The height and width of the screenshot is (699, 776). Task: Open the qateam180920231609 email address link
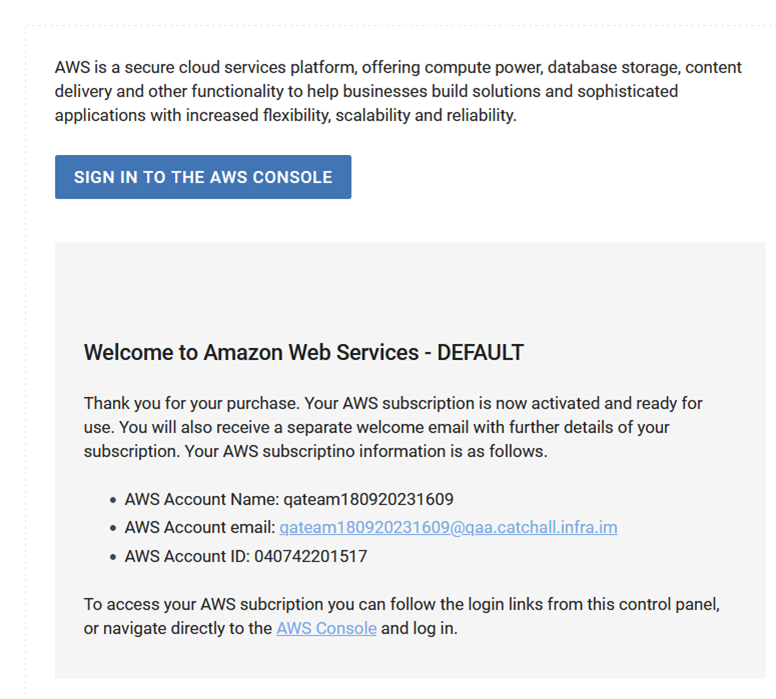click(x=448, y=527)
